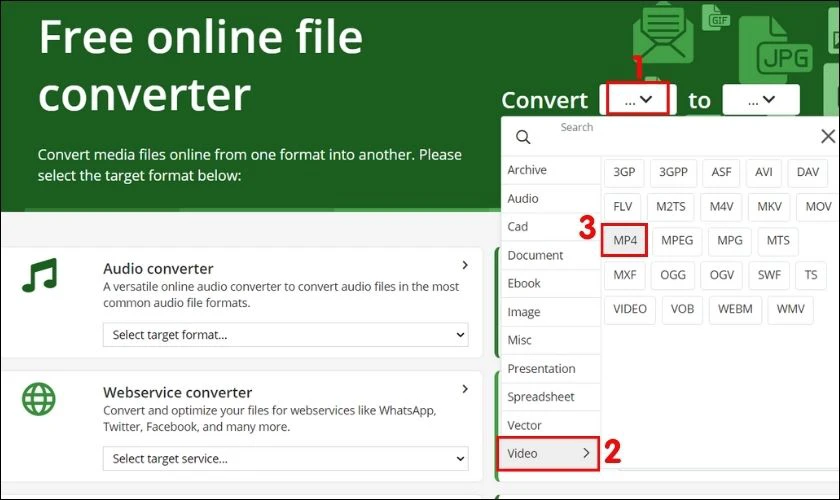Choose the MPEG format
840x500 pixels.
tap(677, 240)
